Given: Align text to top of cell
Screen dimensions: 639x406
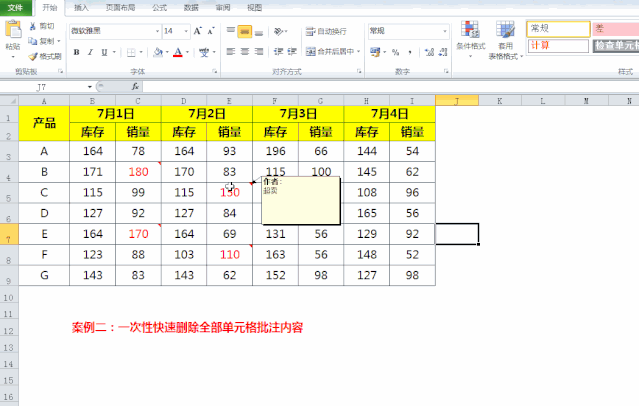Looking at the screenshot, I should pyautogui.click(x=231, y=31).
